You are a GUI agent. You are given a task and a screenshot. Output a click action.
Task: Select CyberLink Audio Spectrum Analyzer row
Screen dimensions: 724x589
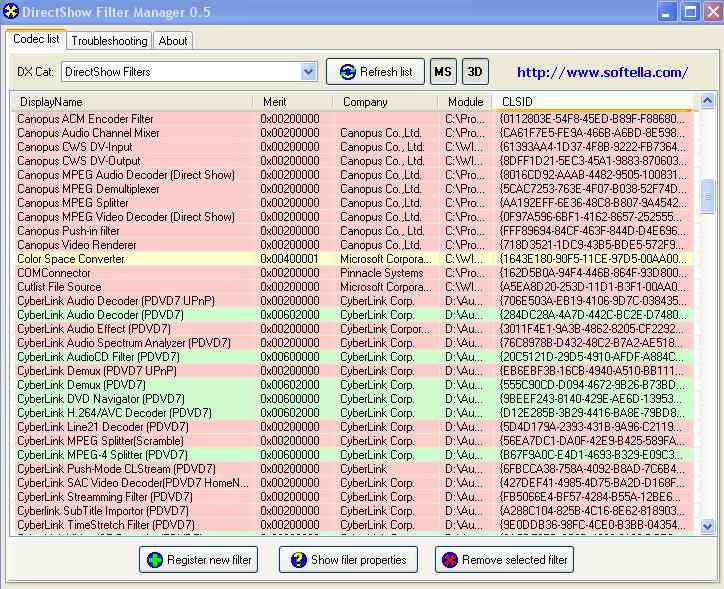click(352, 343)
